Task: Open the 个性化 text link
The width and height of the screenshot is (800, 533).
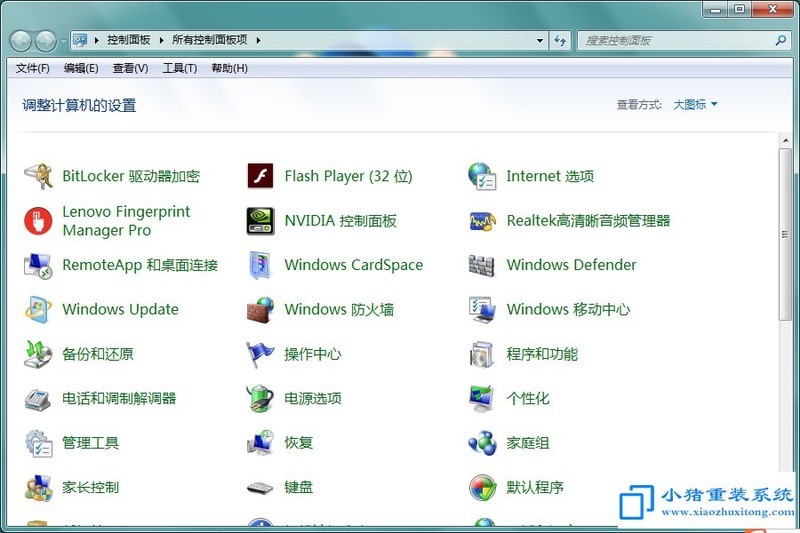Action: coord(528,398)
